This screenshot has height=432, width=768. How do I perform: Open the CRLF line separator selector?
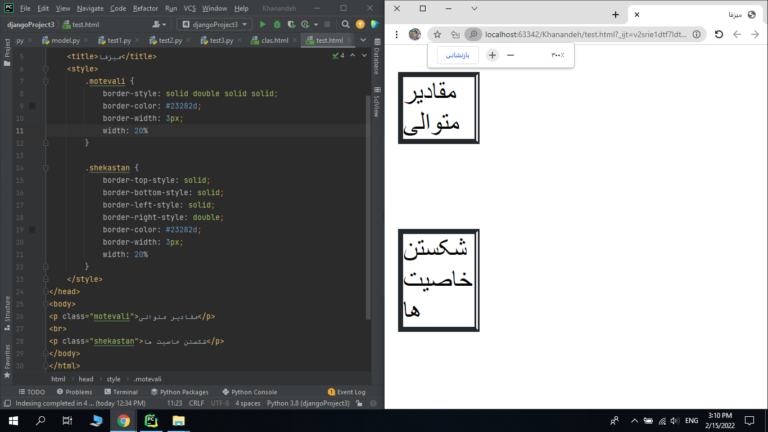point(195,404)
